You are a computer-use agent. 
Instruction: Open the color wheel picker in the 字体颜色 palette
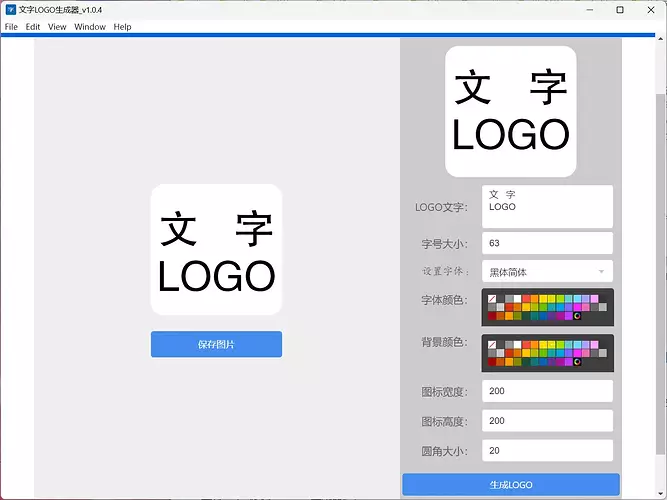coord(577,316)
